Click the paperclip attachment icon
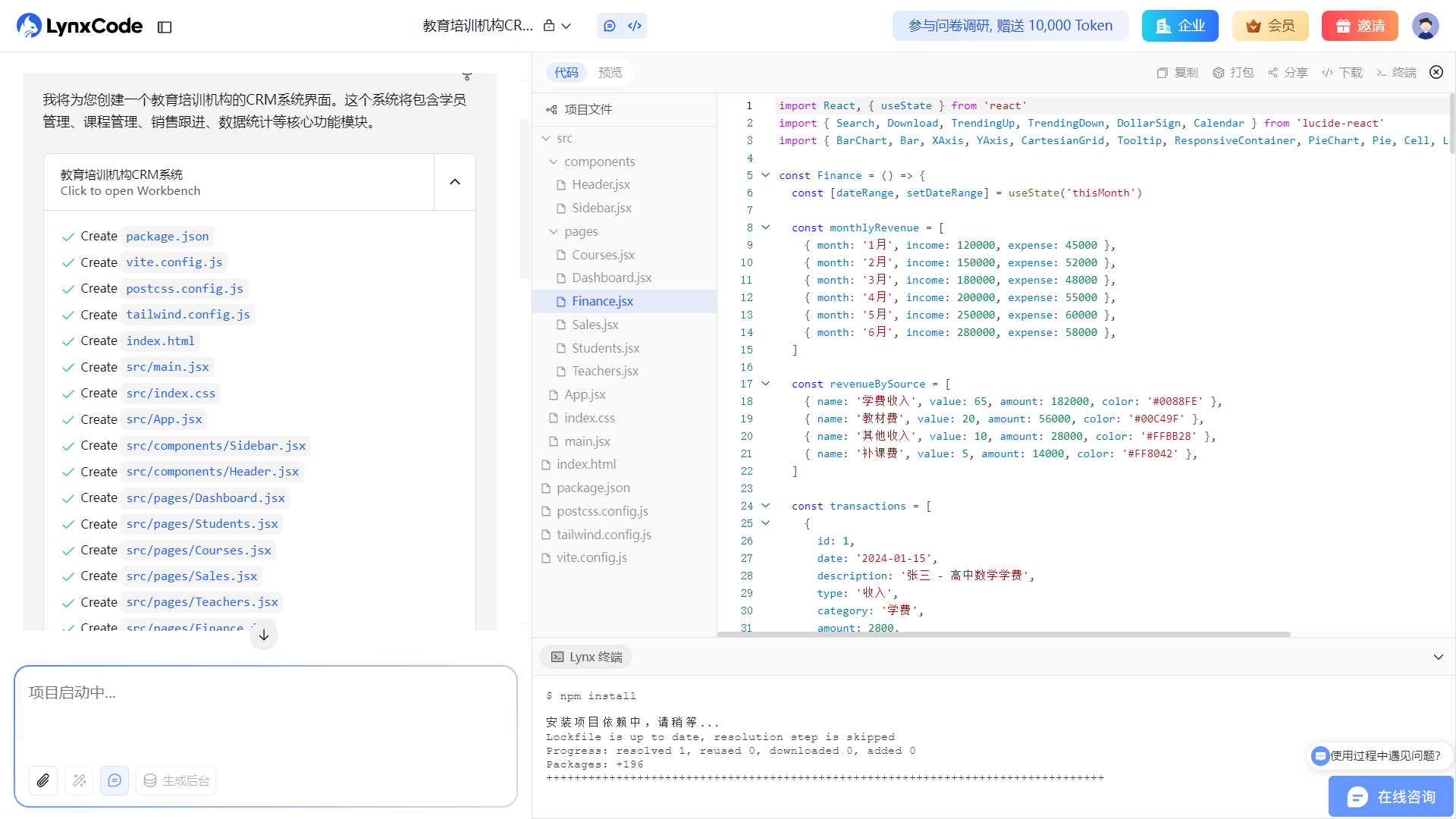Image resolution: width=1456 pixels, height=819 pixels. coord(43,780)
